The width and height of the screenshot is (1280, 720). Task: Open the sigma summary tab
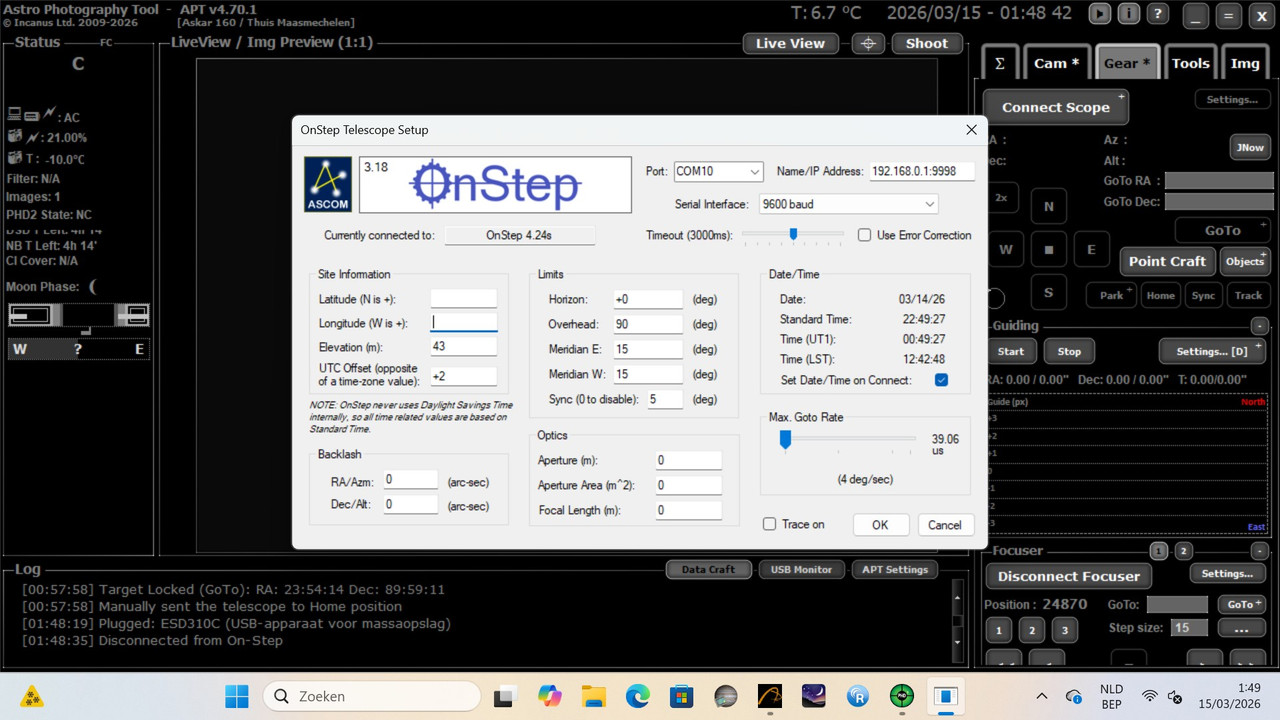tap(999, 63)
